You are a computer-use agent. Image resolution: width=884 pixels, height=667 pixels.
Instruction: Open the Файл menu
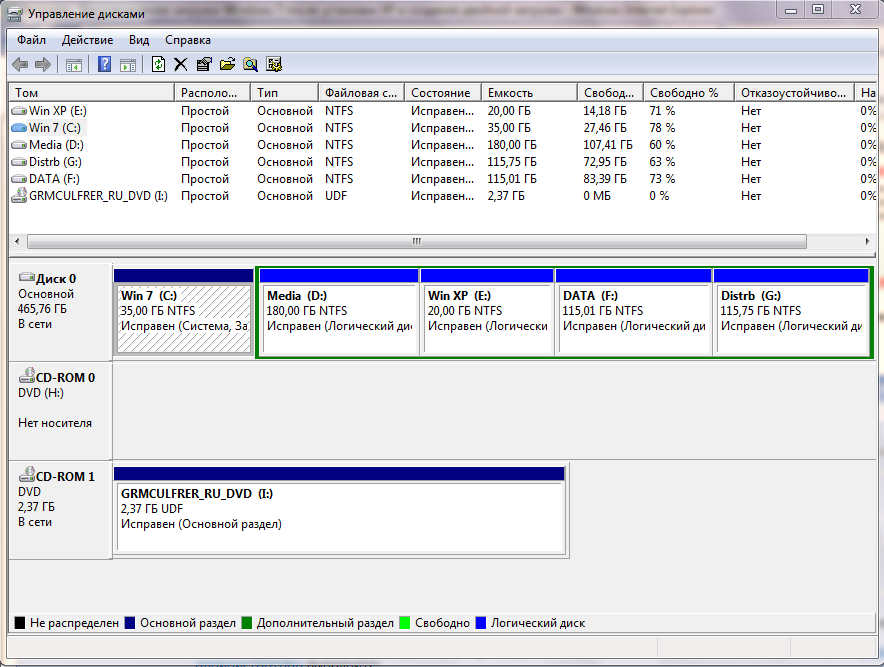click(x=31, y=40)
